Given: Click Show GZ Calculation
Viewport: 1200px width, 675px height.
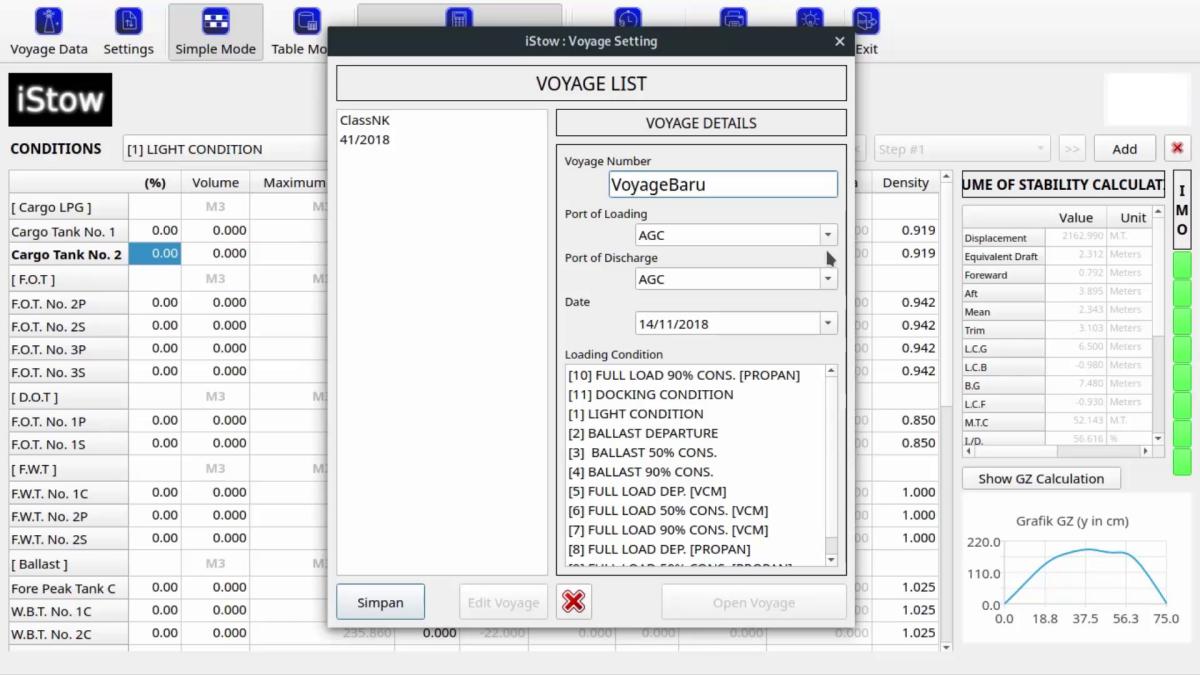Looking at the screenshot, I should click(x=1041, y=478).
